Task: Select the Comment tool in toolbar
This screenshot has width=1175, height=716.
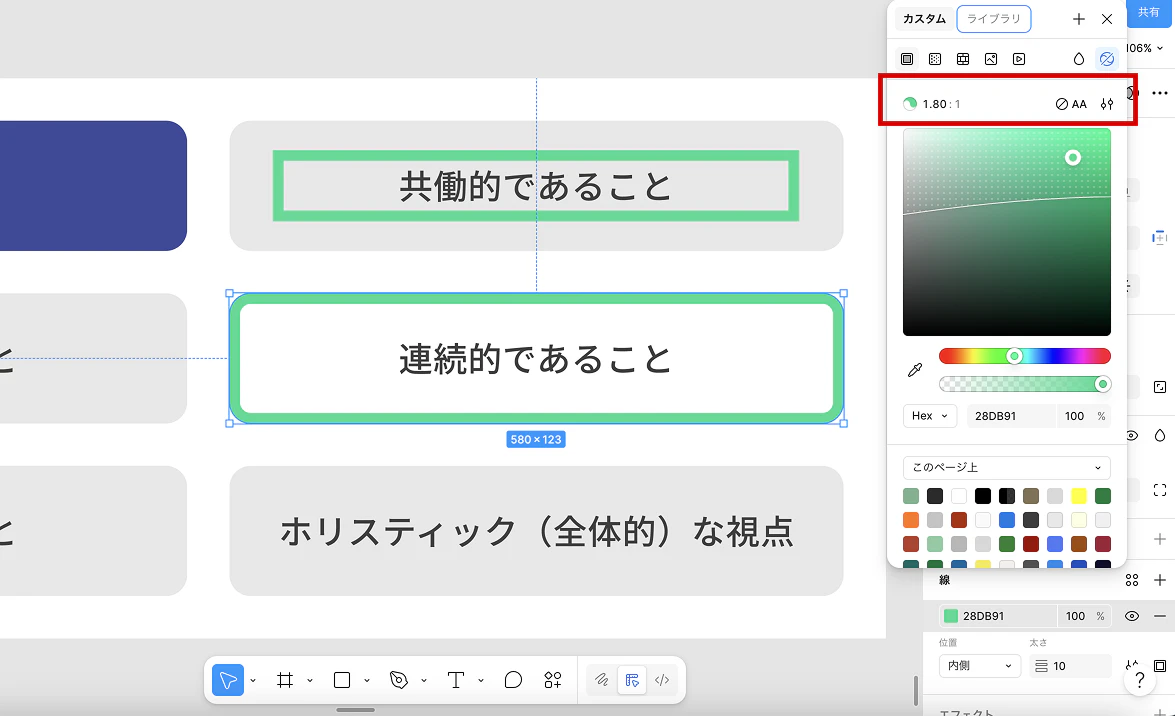Action: pos(513,680)
